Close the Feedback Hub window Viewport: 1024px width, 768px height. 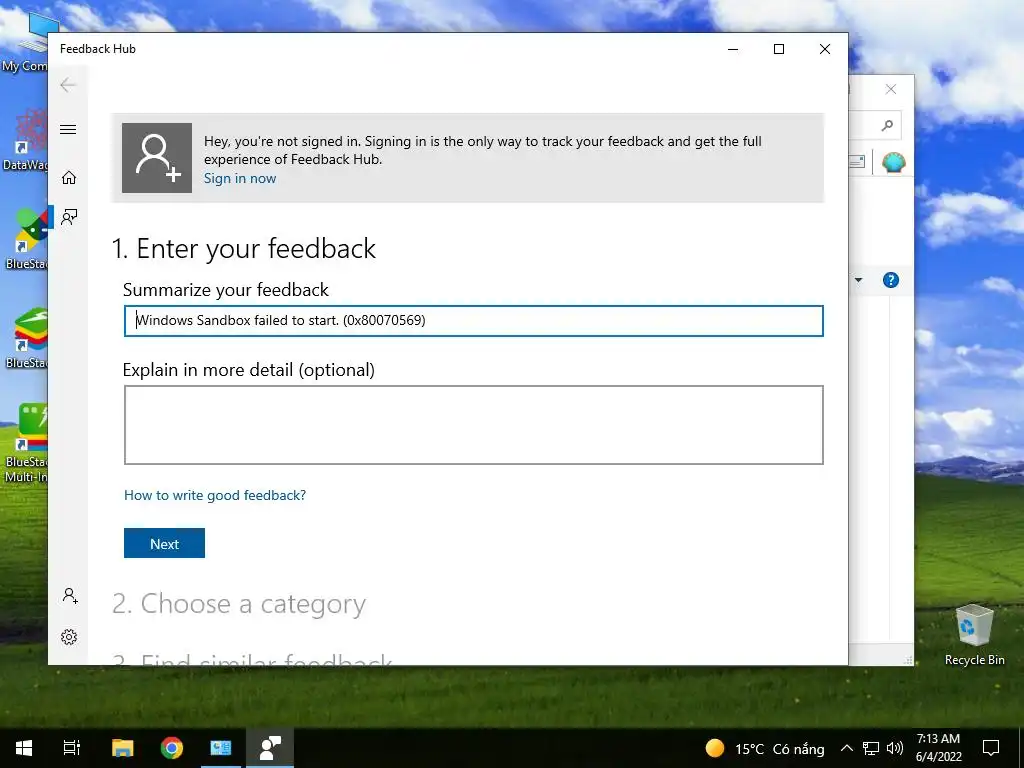pos(825,49)
